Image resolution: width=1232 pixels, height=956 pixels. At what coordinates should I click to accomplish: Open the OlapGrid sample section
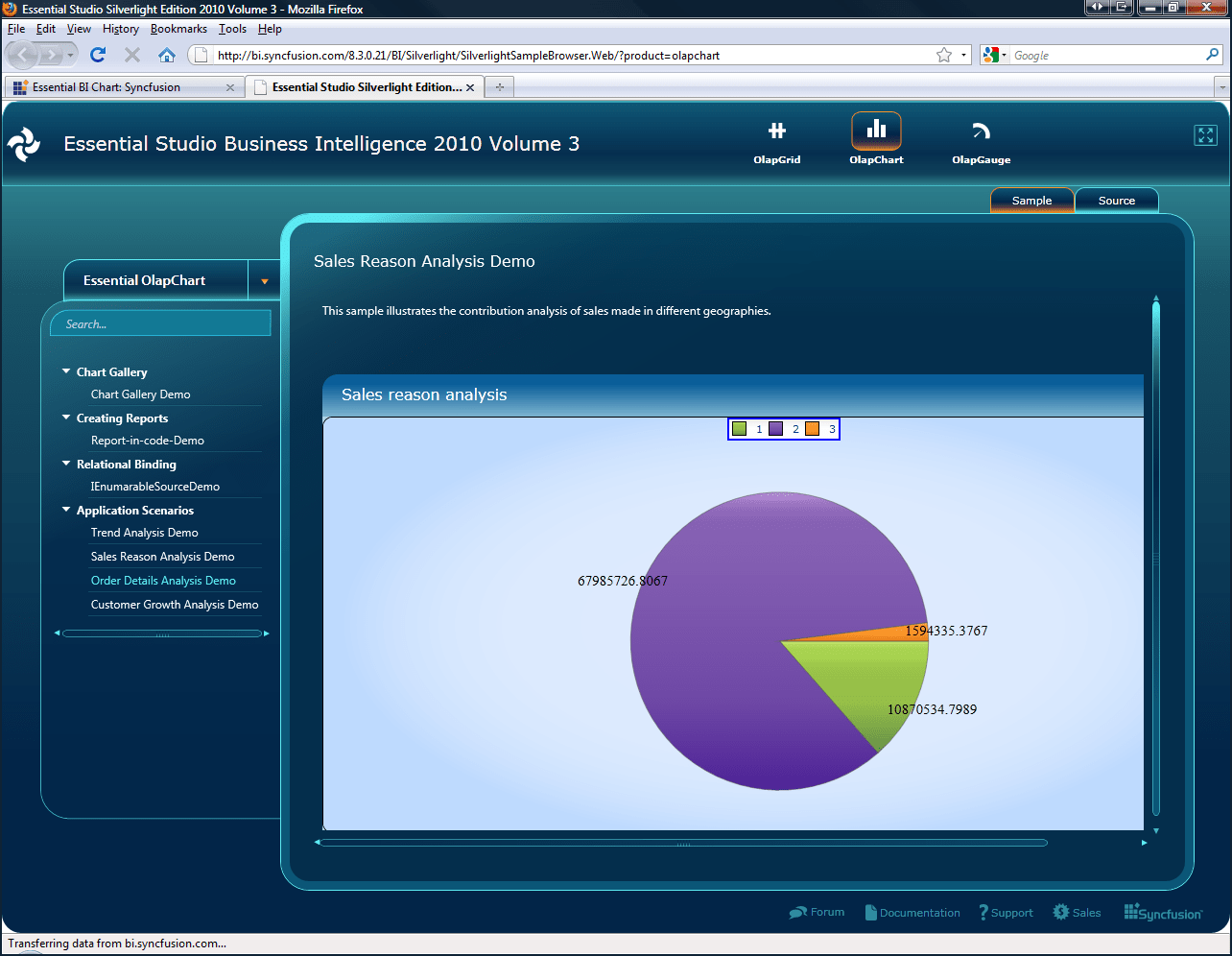click(776, 137)
